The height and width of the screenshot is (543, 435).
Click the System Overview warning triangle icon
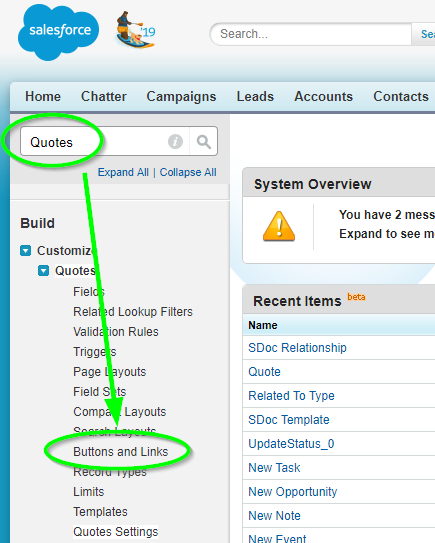[279, 226]
